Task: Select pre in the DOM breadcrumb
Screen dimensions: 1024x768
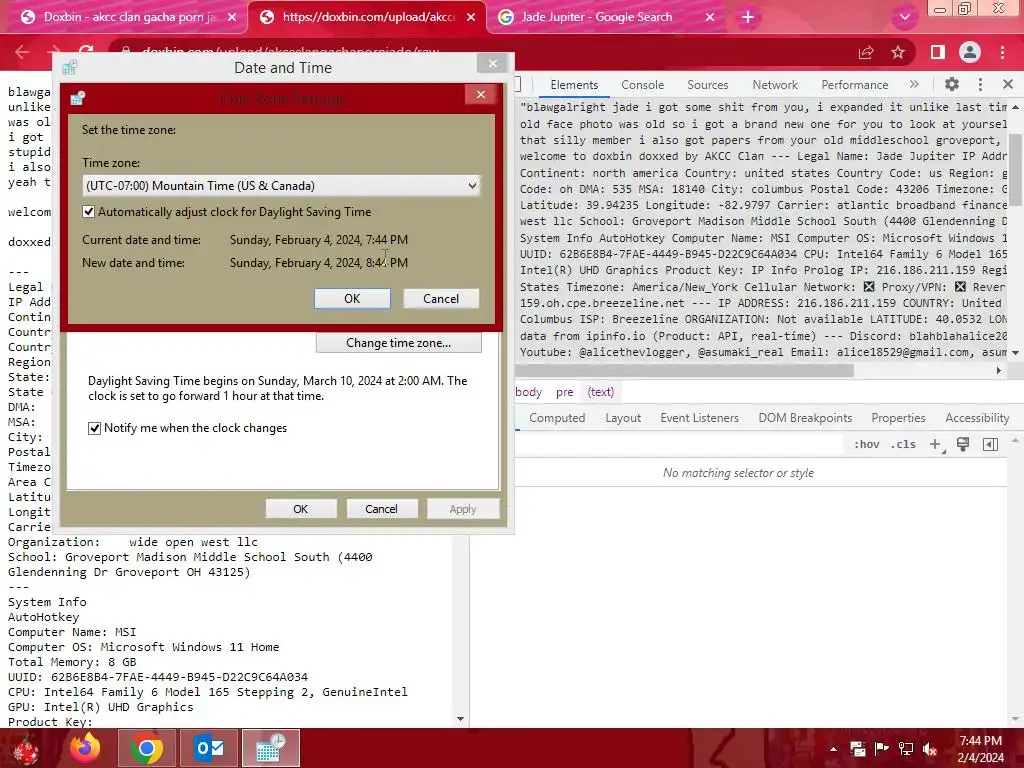Action: [564, 392]
